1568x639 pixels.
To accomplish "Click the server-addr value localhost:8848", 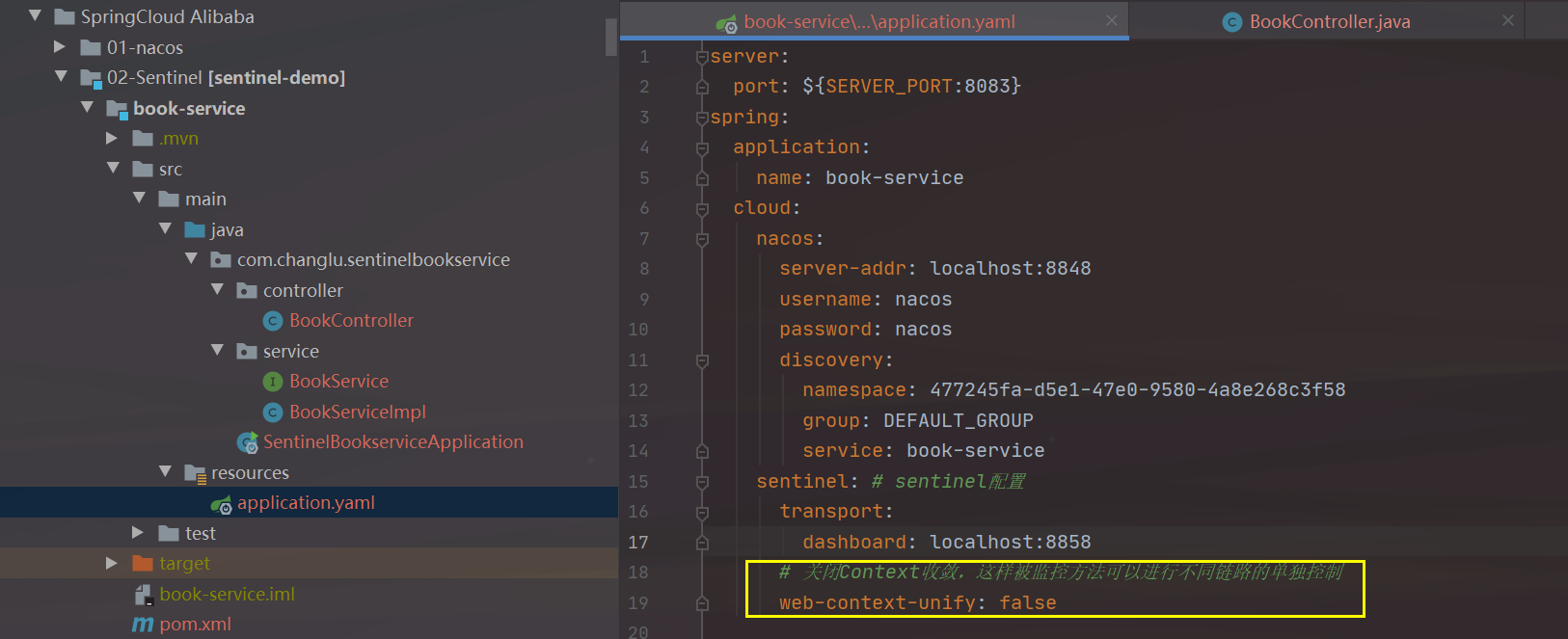I will (1011, 268).
